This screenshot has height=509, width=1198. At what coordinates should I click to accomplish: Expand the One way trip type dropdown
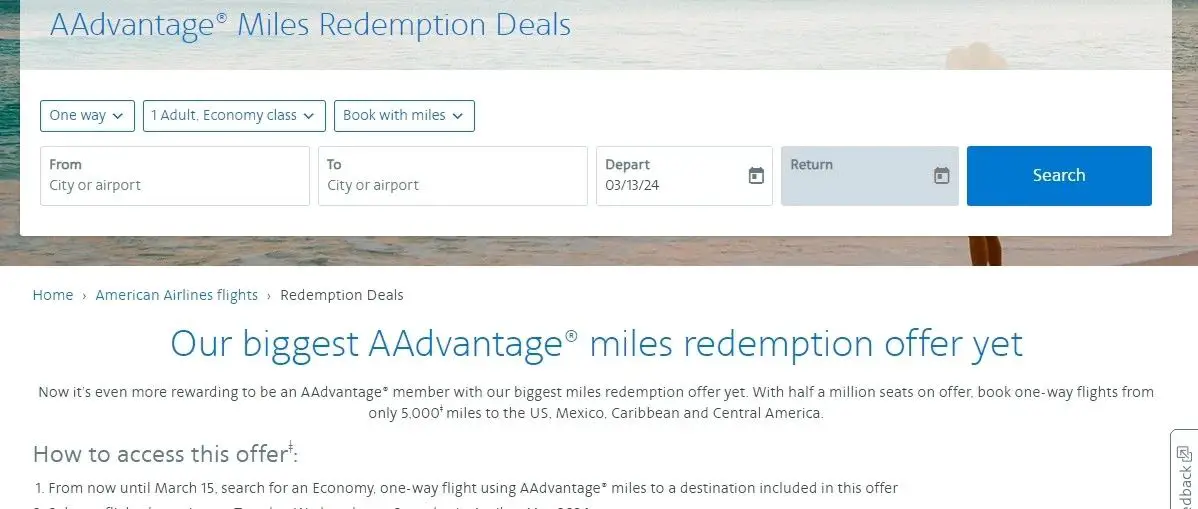(x=87, y=116)
